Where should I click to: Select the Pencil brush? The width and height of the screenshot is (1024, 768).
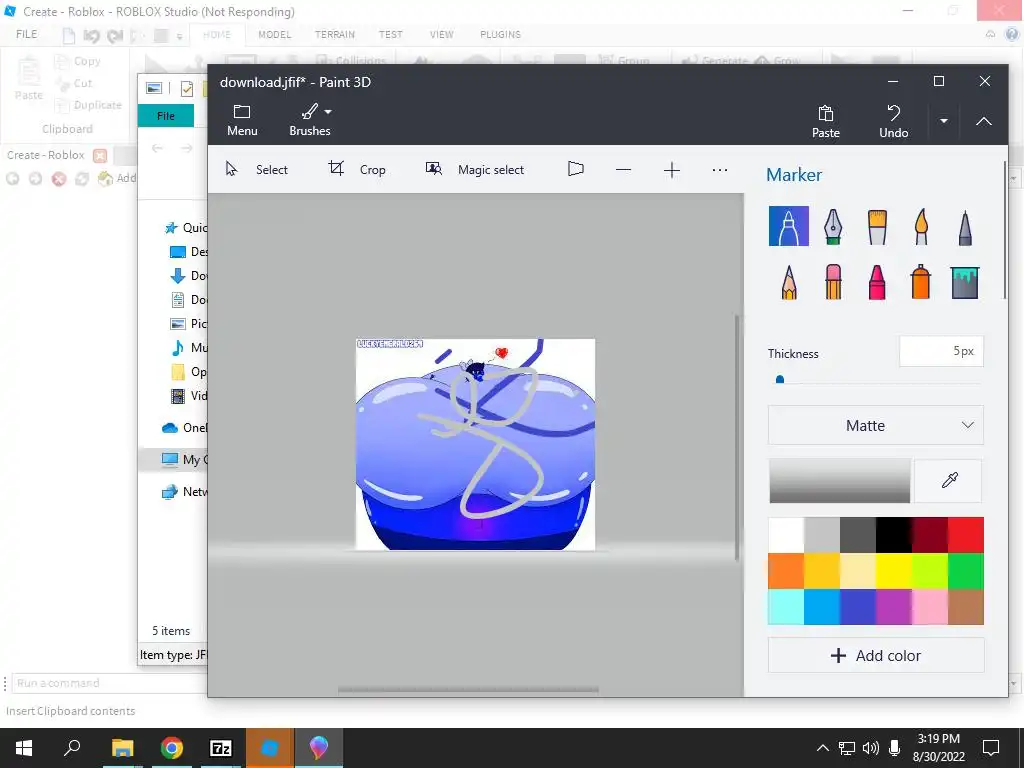789,282
